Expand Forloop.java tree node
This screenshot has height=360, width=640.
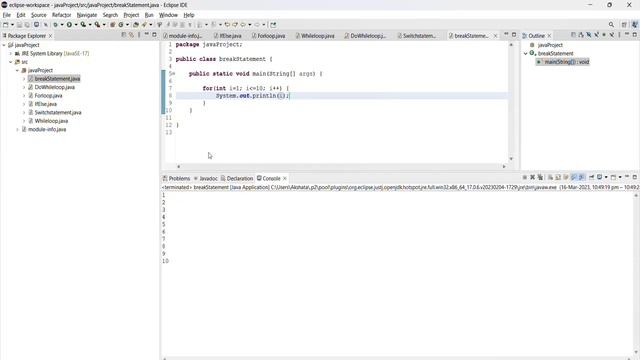(x=24, y=96)
